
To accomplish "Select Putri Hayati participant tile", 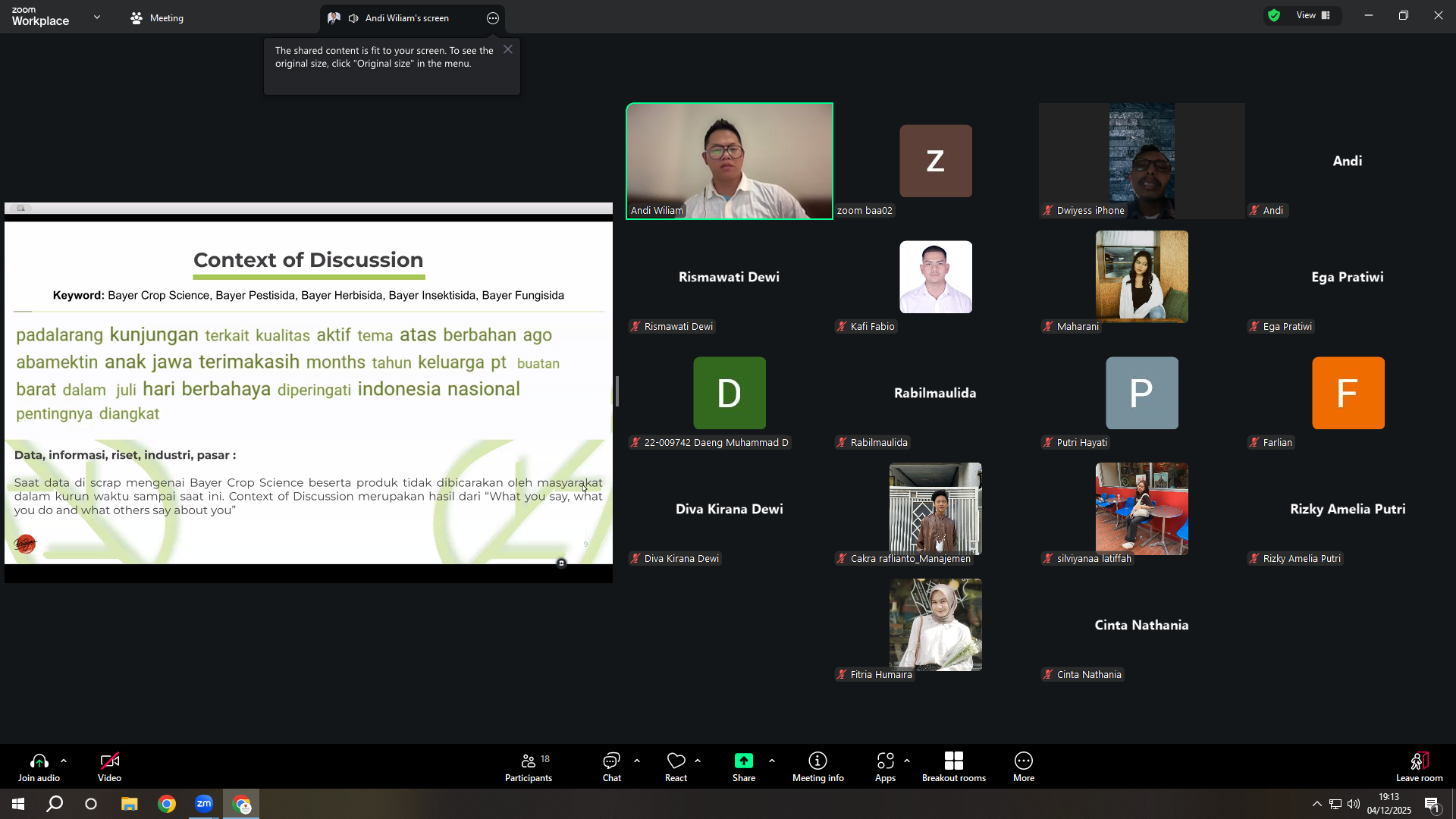I will 1142,393.
